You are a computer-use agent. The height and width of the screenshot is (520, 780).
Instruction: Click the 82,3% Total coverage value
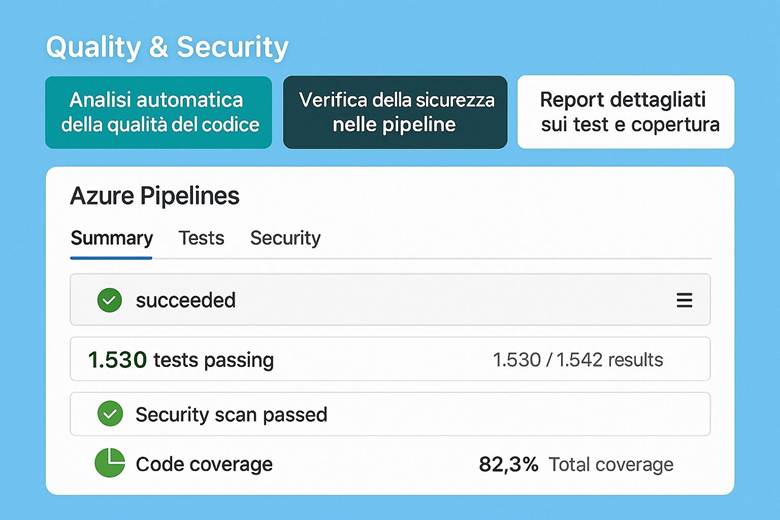coord(576,464)
